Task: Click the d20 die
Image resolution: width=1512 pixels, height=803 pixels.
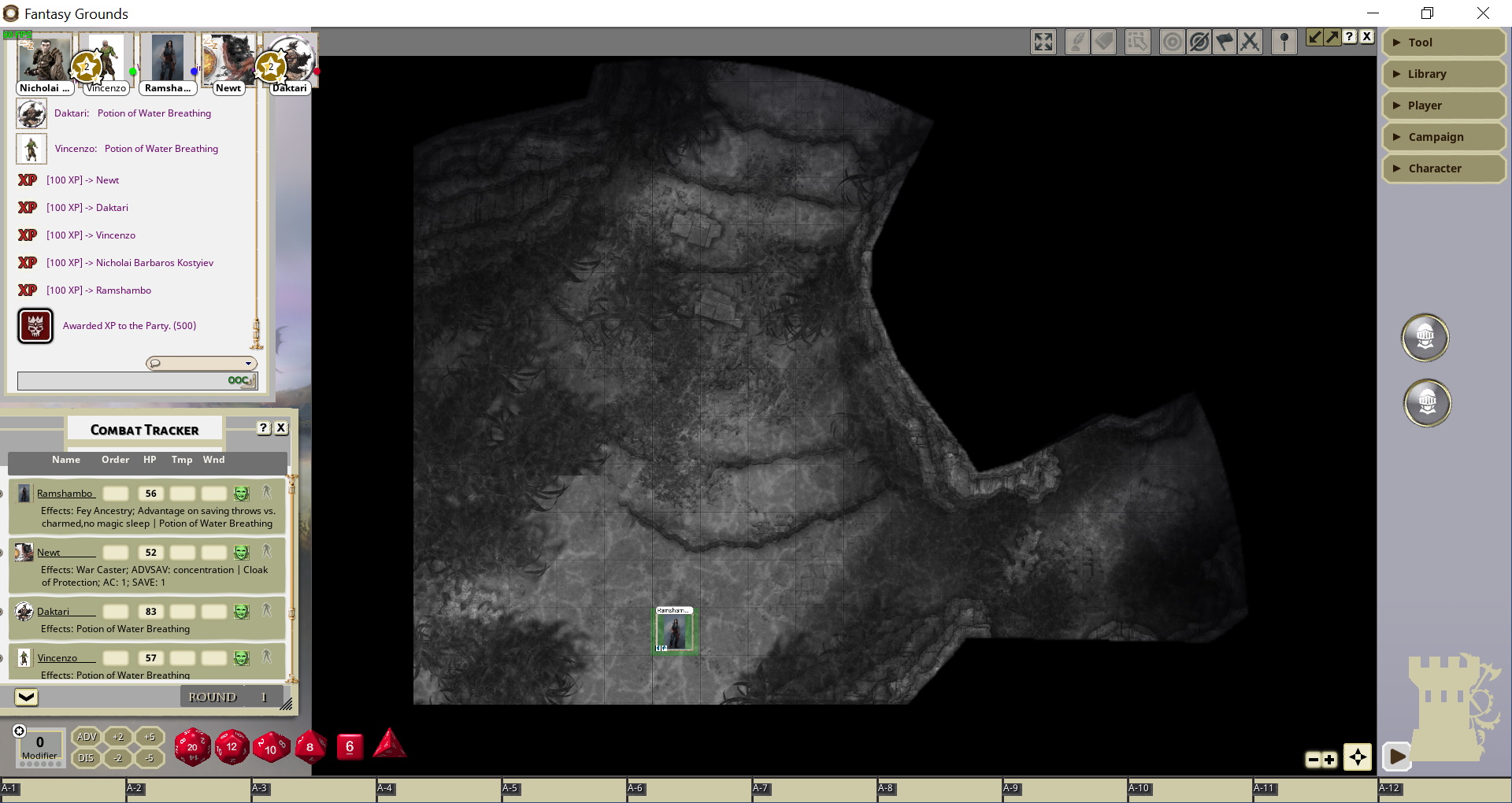Action: tap(192, 746)
